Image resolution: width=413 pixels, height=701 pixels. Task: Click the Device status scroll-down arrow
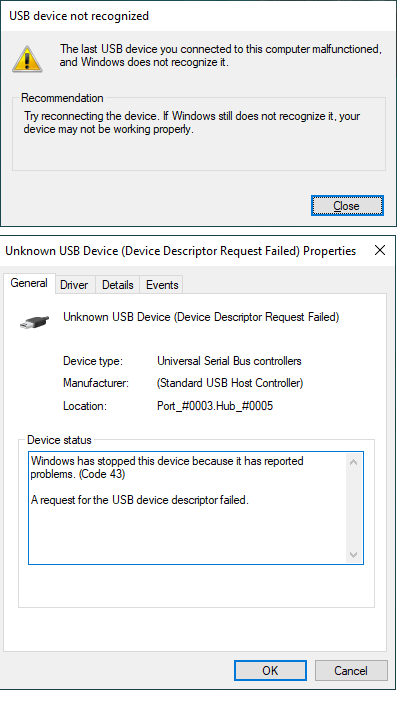pyautogui.click(x=353, y=555)
